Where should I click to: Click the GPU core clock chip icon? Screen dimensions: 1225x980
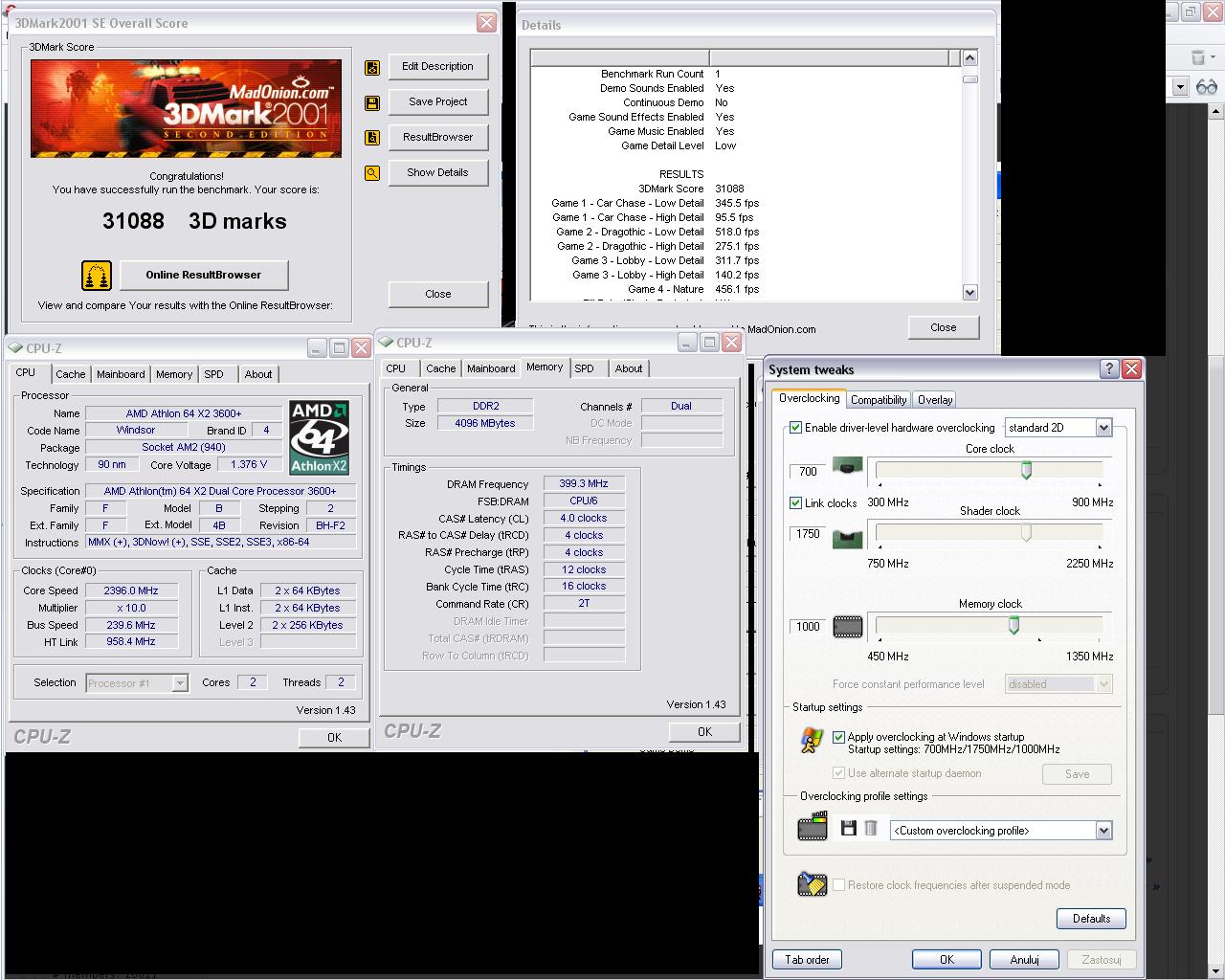[847, 467]
